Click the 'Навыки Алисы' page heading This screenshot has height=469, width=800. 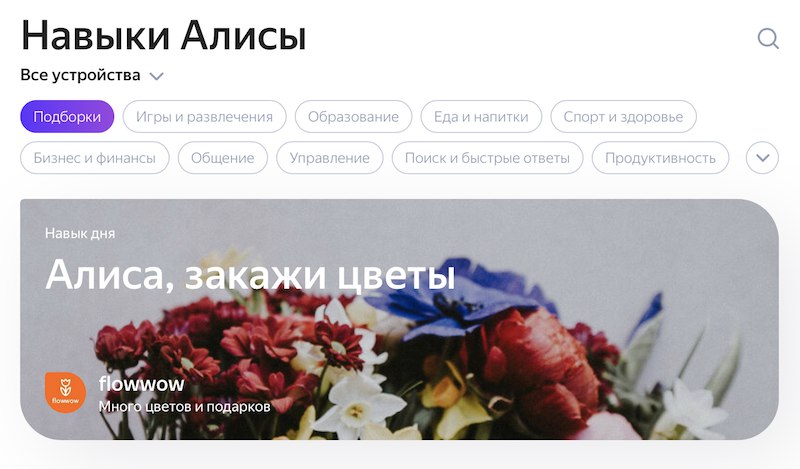tap(164, 36)
